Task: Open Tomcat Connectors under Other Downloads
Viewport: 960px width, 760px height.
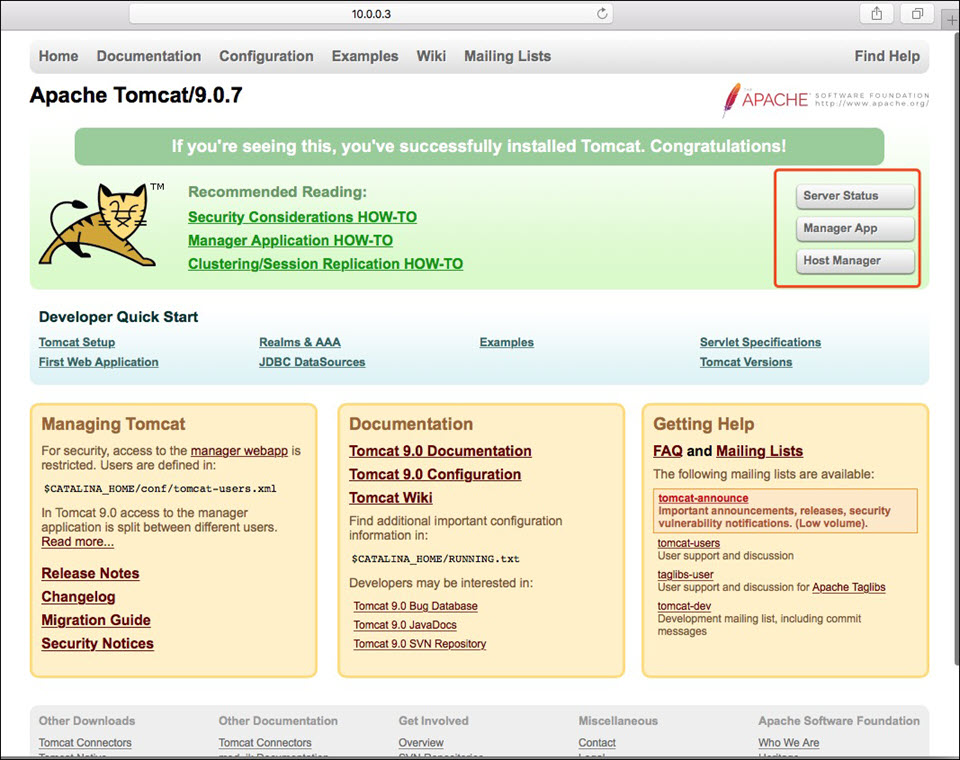Action: tap(85, 743)
